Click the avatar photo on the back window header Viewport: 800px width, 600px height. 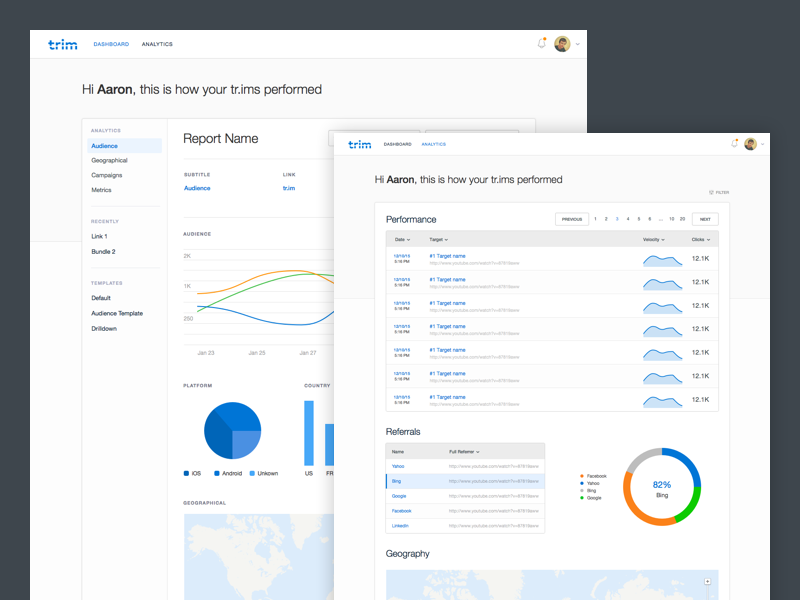(x=562, y=44)
